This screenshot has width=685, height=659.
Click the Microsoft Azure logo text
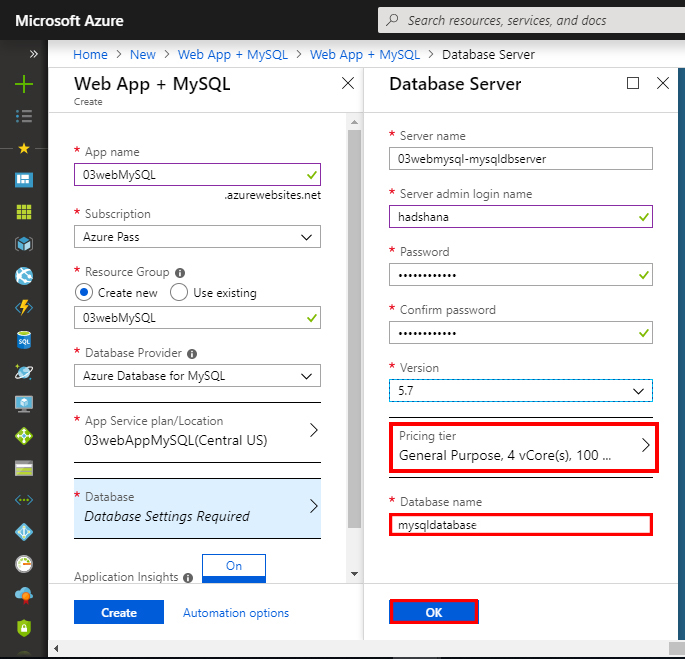pyautogui.click(x=69, y=21)
